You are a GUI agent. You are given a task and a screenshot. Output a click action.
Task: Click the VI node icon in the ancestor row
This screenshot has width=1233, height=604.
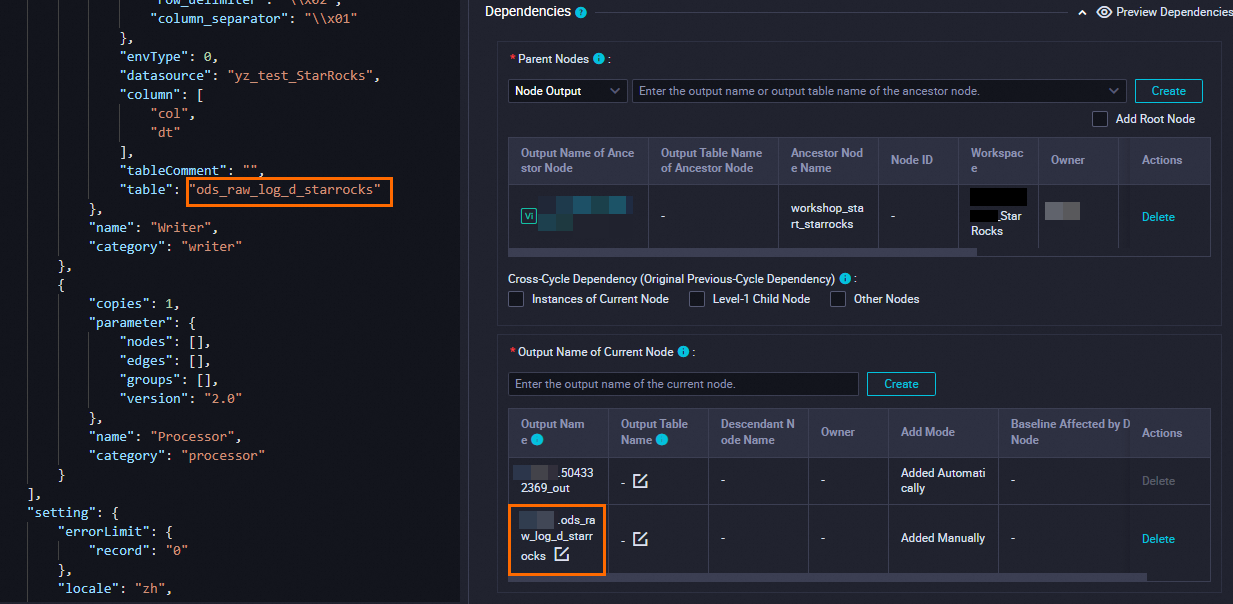pos(528,215)
